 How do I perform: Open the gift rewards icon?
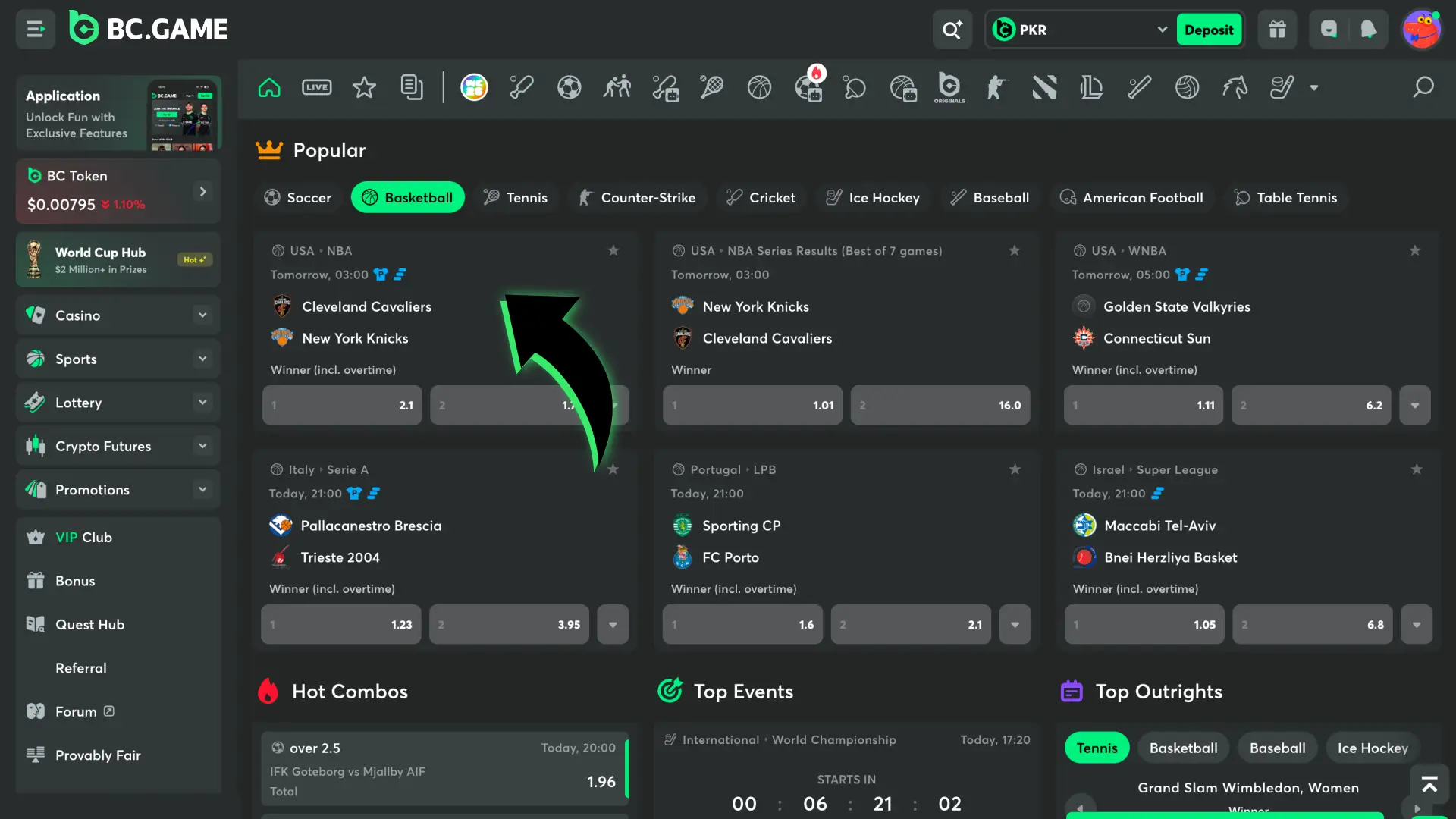tap(1278, 30)
